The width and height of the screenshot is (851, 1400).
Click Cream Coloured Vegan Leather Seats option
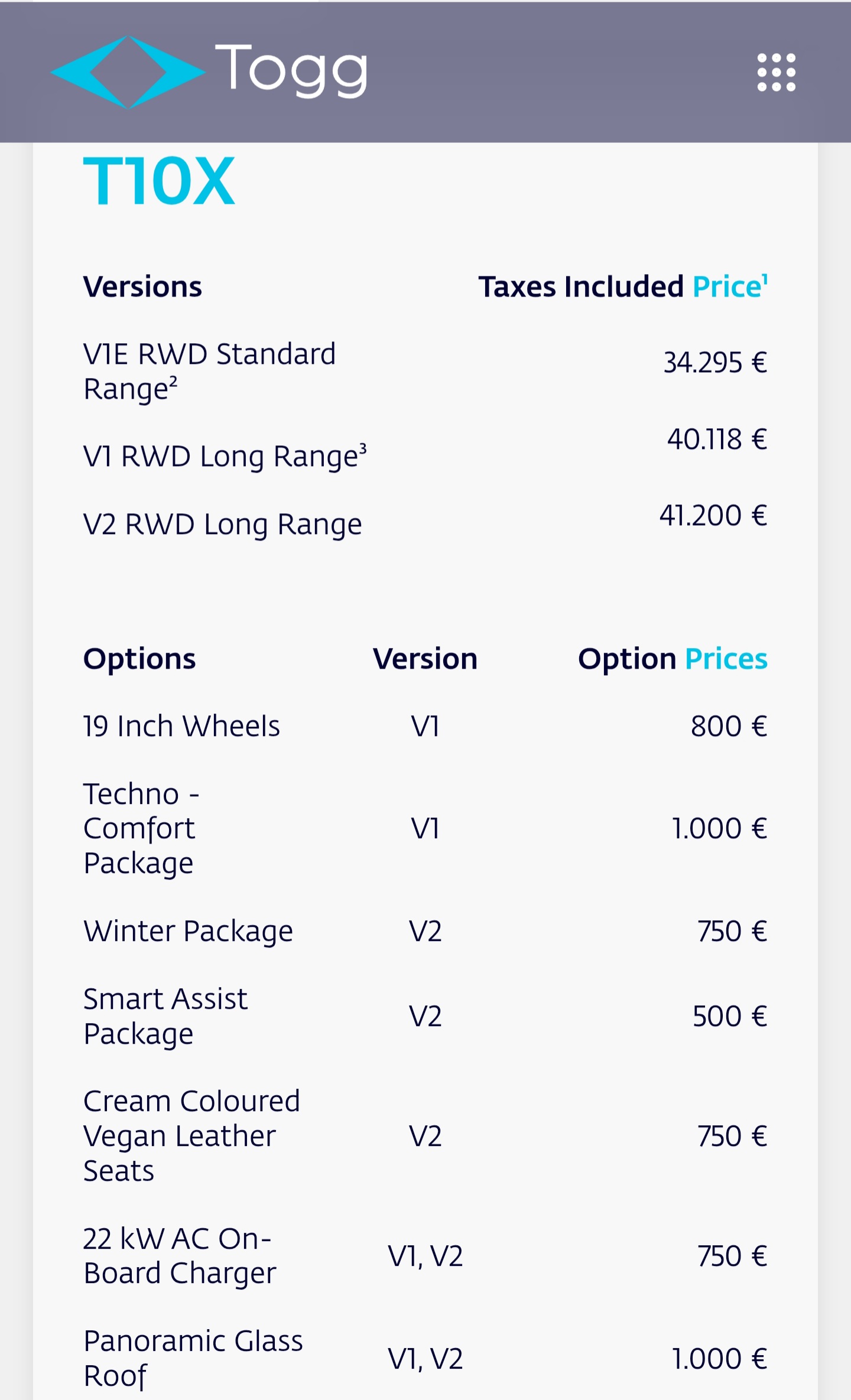coord(191,1136)
